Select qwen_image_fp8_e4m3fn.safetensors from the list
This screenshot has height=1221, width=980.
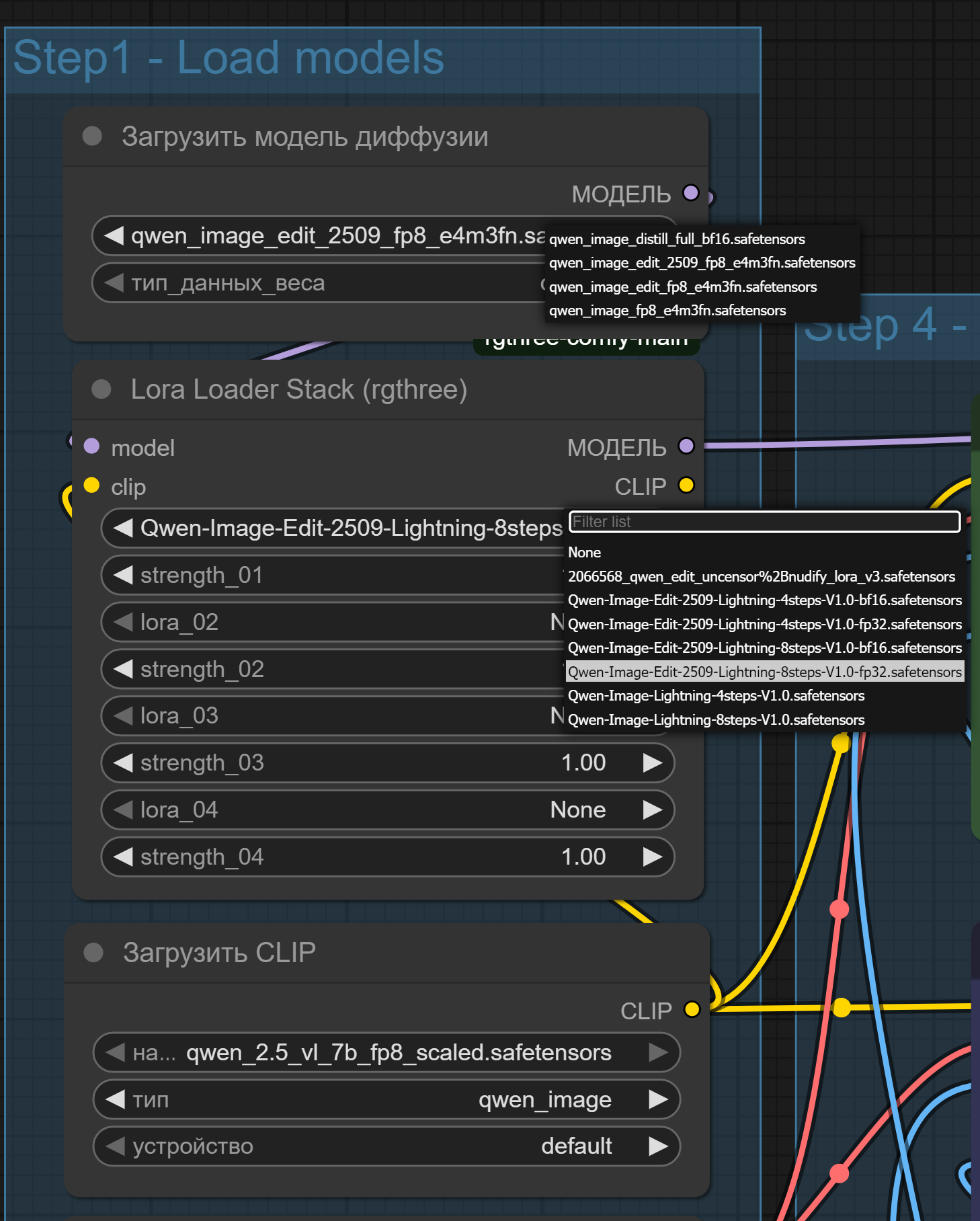(701, 310)
